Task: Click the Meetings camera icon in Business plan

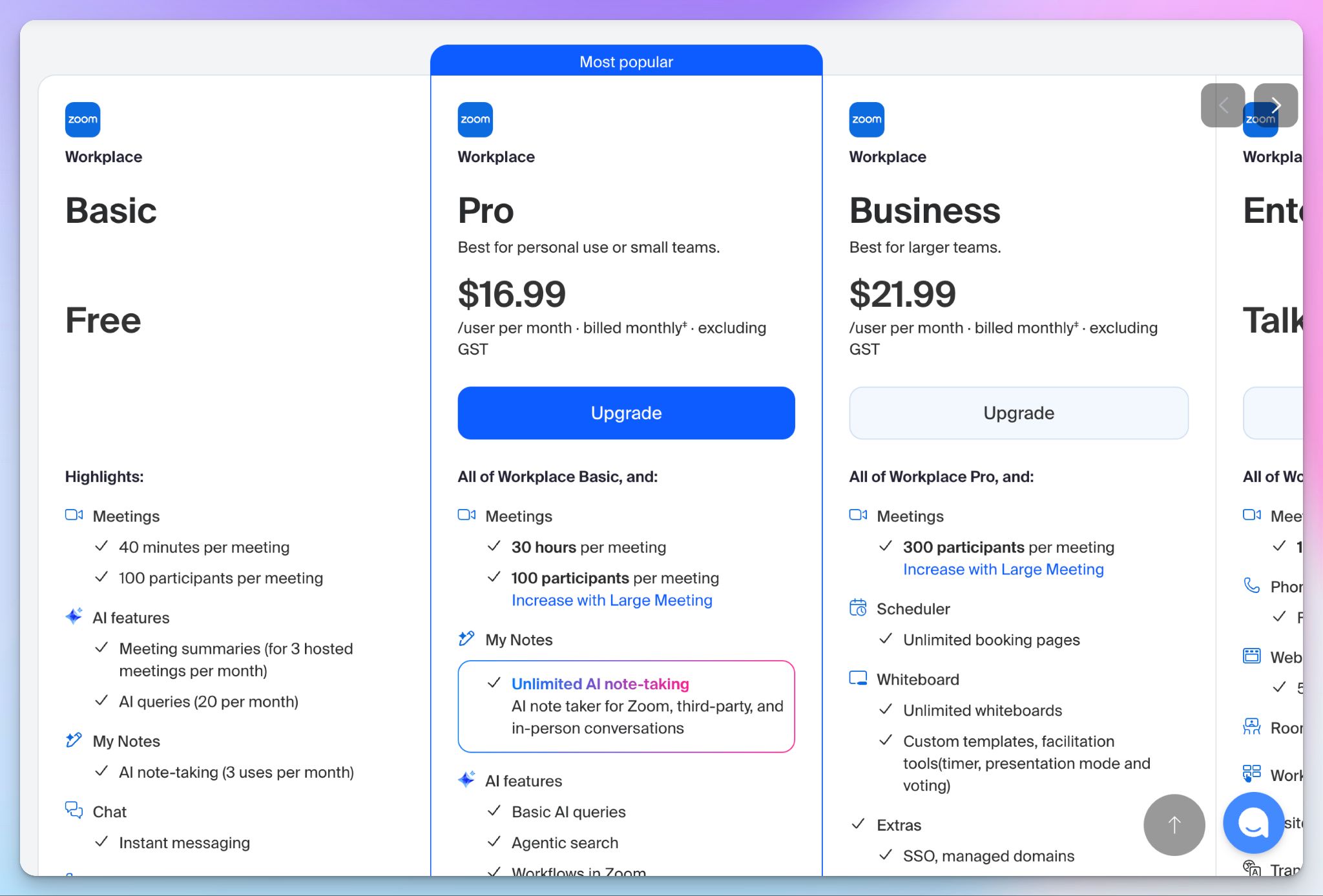Action: click(859, 515)
